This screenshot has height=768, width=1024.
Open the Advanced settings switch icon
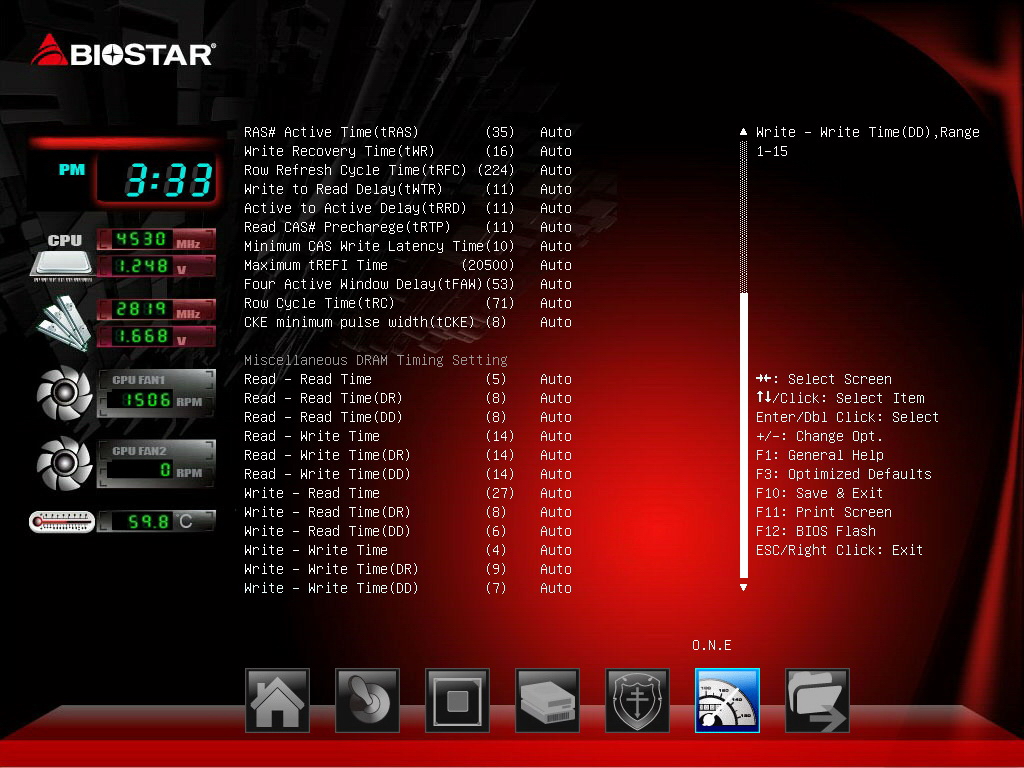click(x=367, y=700)
